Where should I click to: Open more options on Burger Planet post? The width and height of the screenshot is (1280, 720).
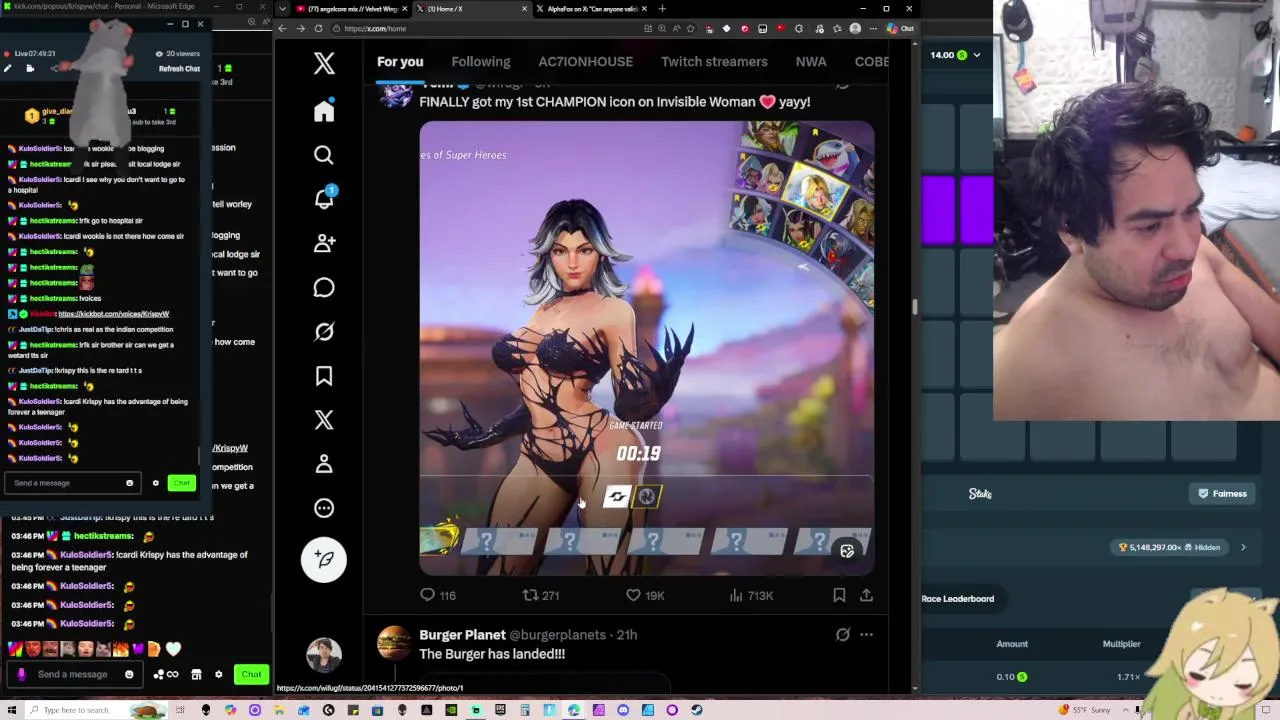coord(866,634)
